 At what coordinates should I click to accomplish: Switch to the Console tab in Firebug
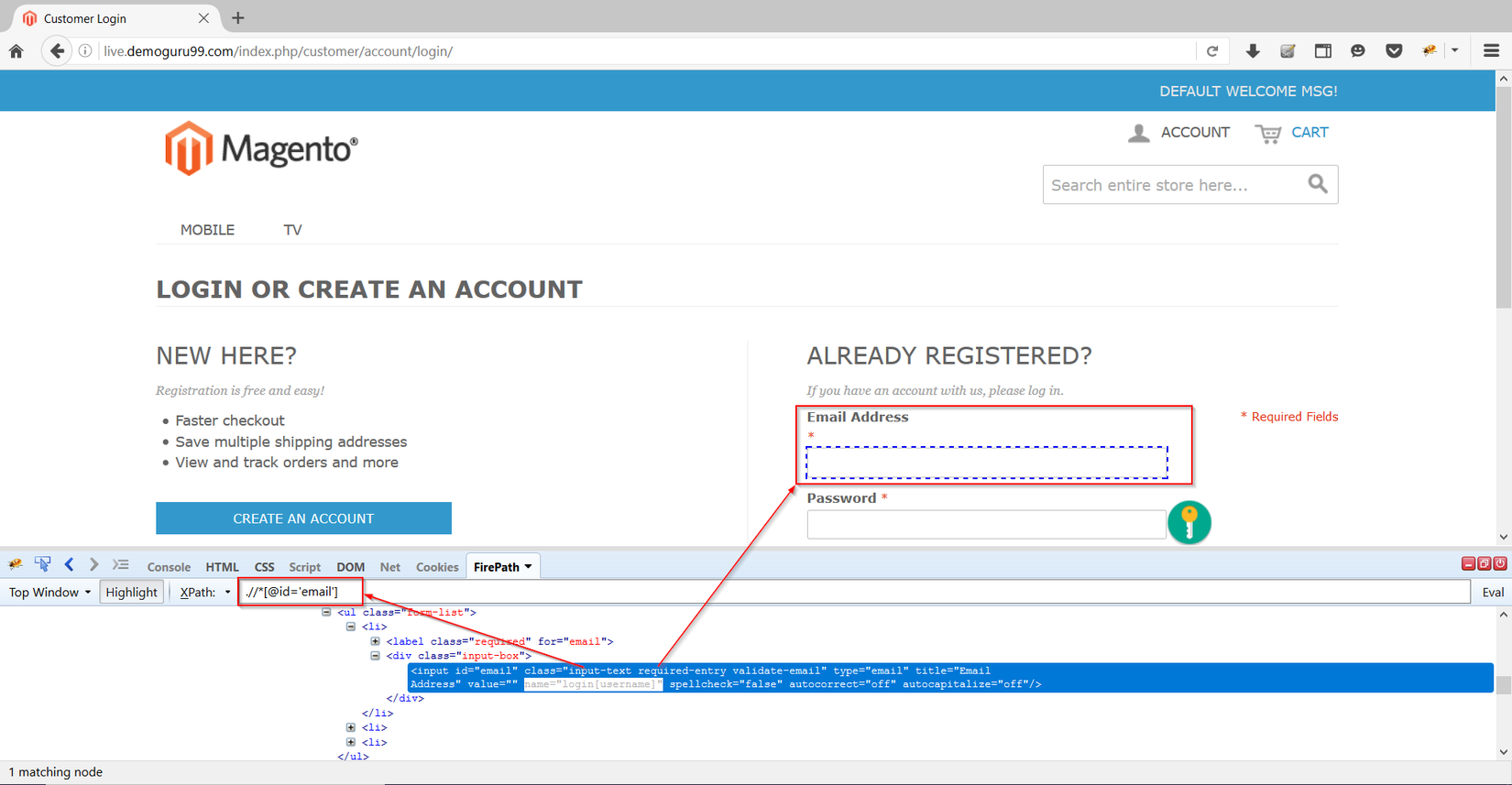[169, 567]
